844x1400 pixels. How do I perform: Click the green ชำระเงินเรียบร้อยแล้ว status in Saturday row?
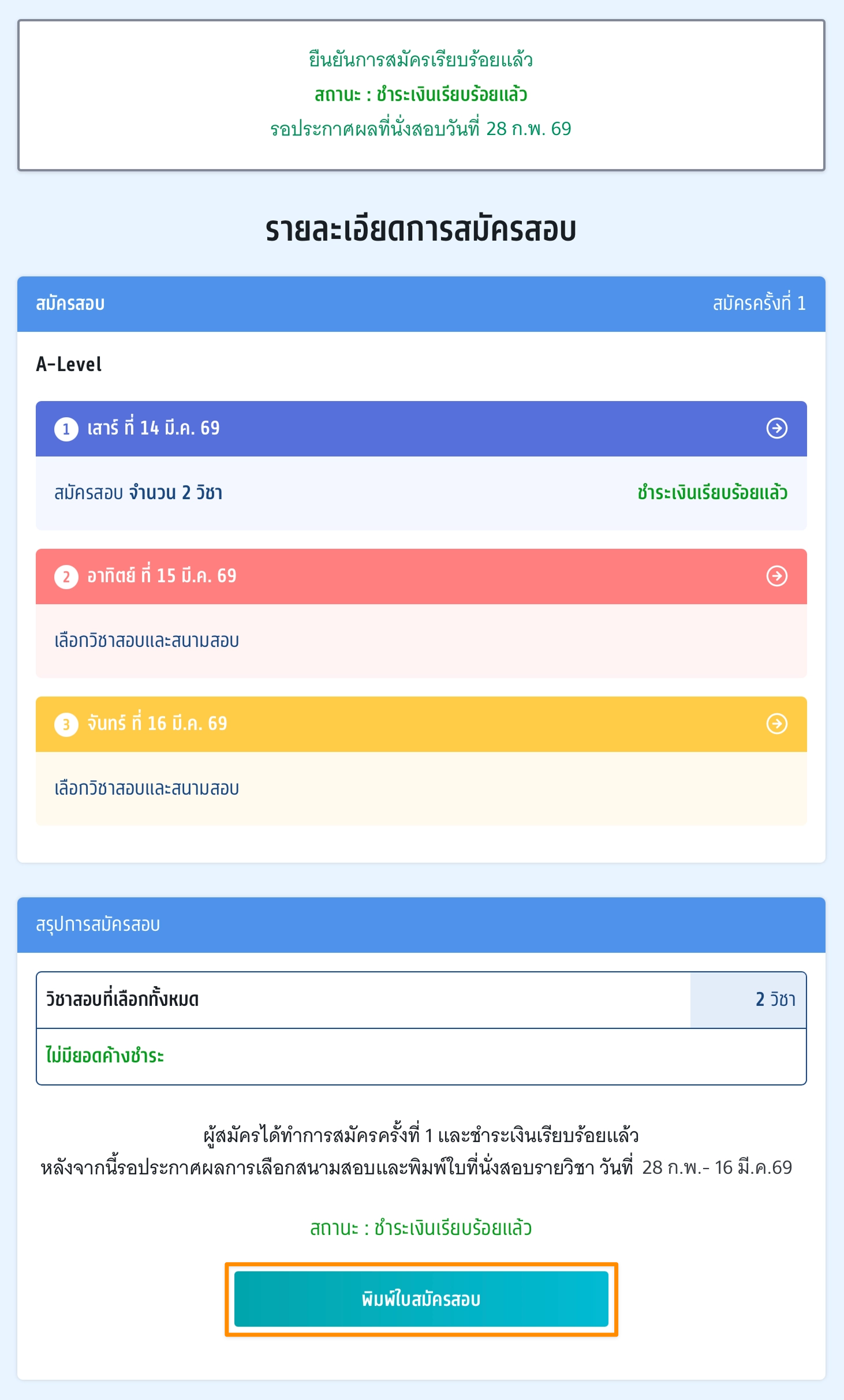[x=712, y=493]
